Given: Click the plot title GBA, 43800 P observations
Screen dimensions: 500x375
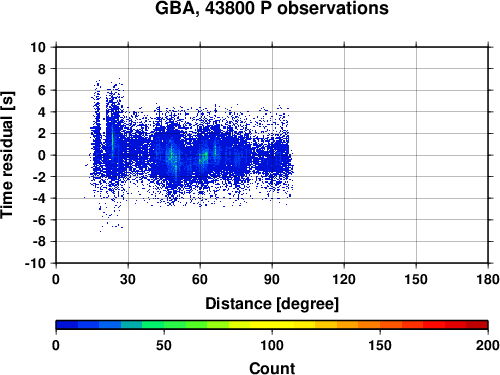Looking at the screenshot, I should click(x=272, y=8).
